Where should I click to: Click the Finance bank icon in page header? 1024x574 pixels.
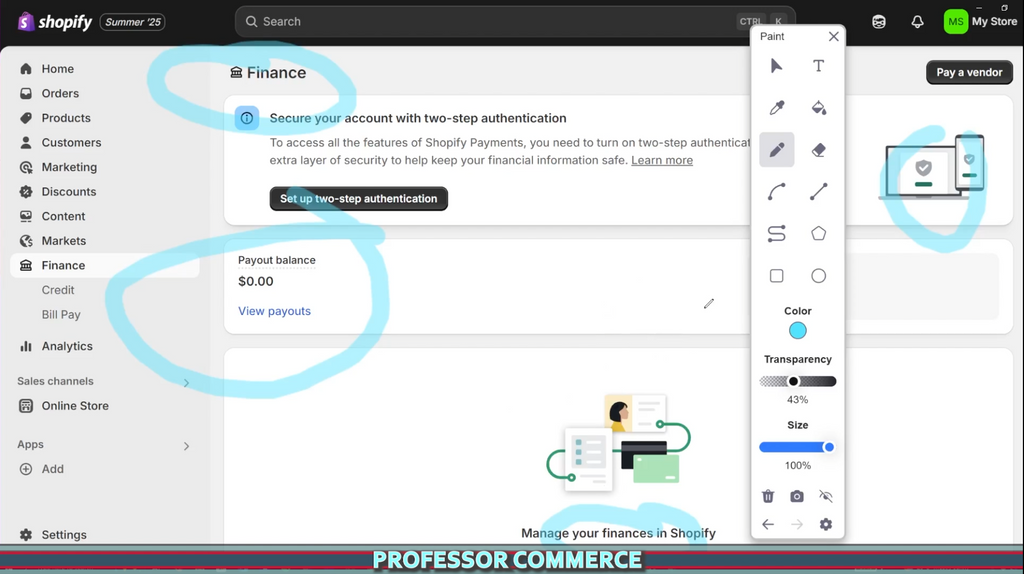(x=236, y=72)
